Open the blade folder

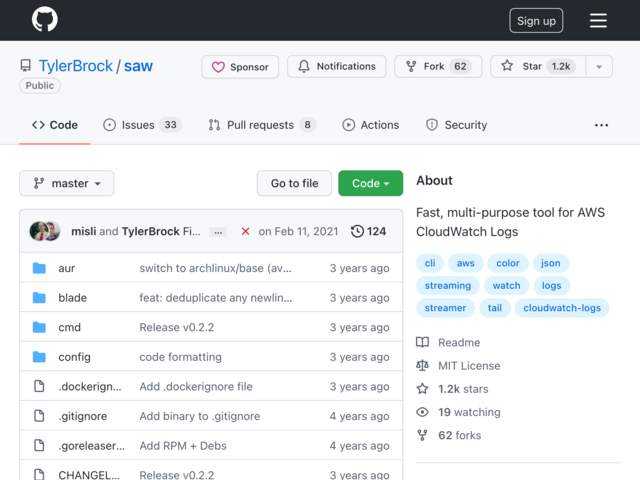click(x=73, y=298)
